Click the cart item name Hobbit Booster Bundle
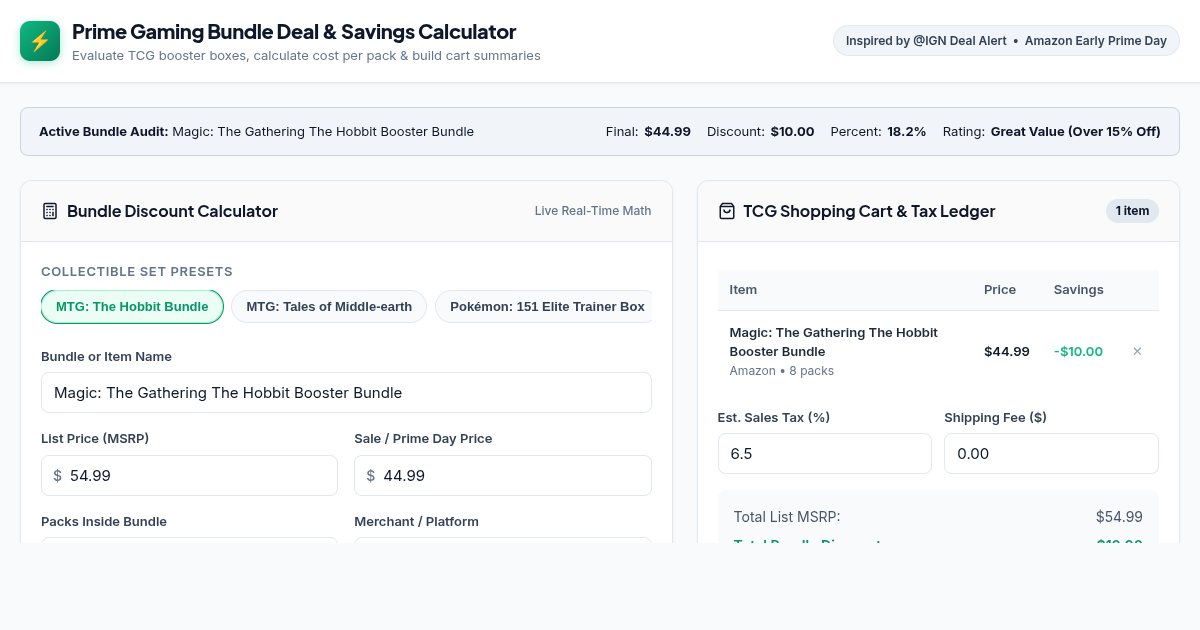 834,342
